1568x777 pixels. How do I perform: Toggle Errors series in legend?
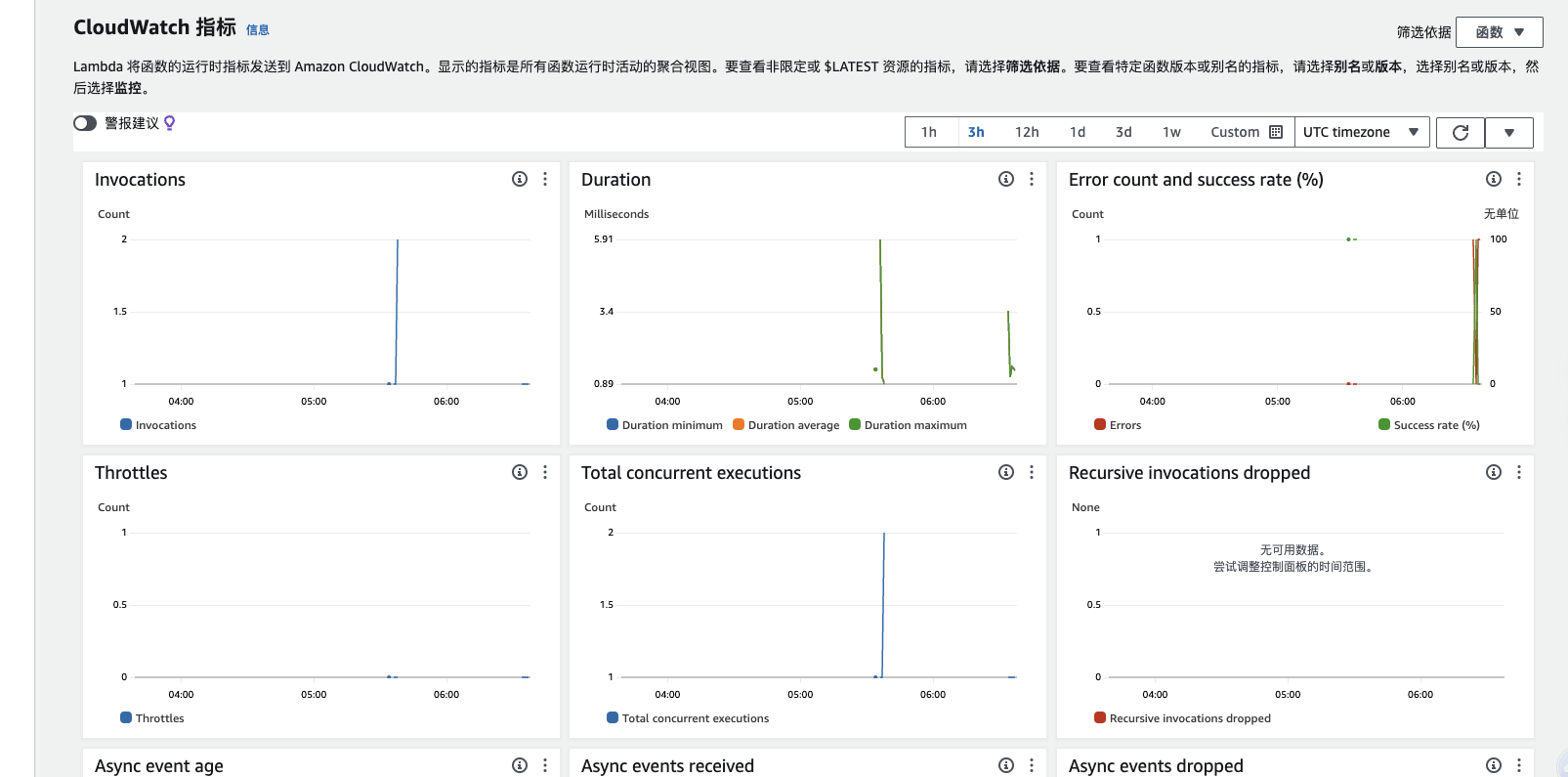[x=1118, y=425]
